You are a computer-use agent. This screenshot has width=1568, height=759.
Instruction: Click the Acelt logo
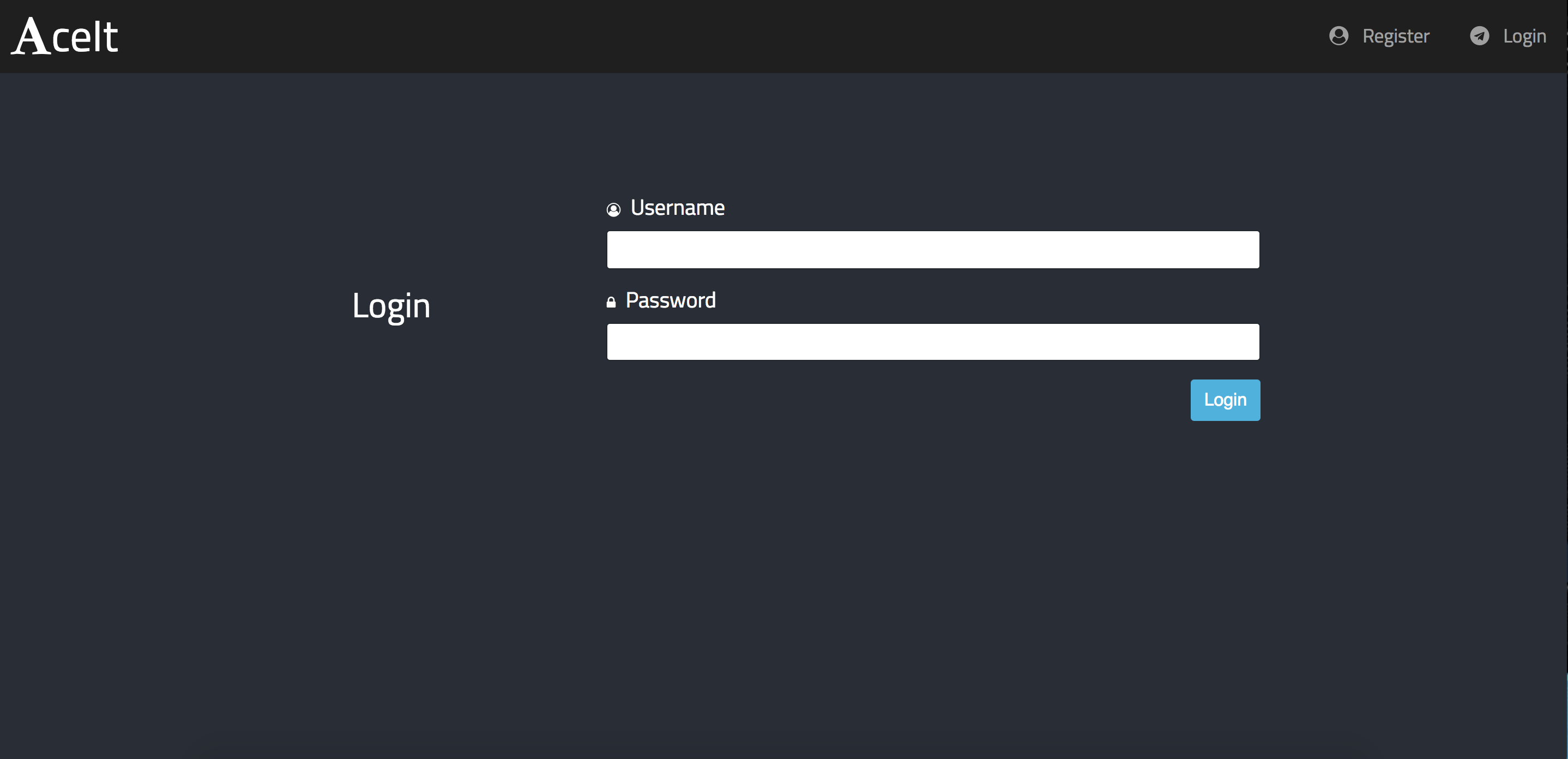coord(65,37)
